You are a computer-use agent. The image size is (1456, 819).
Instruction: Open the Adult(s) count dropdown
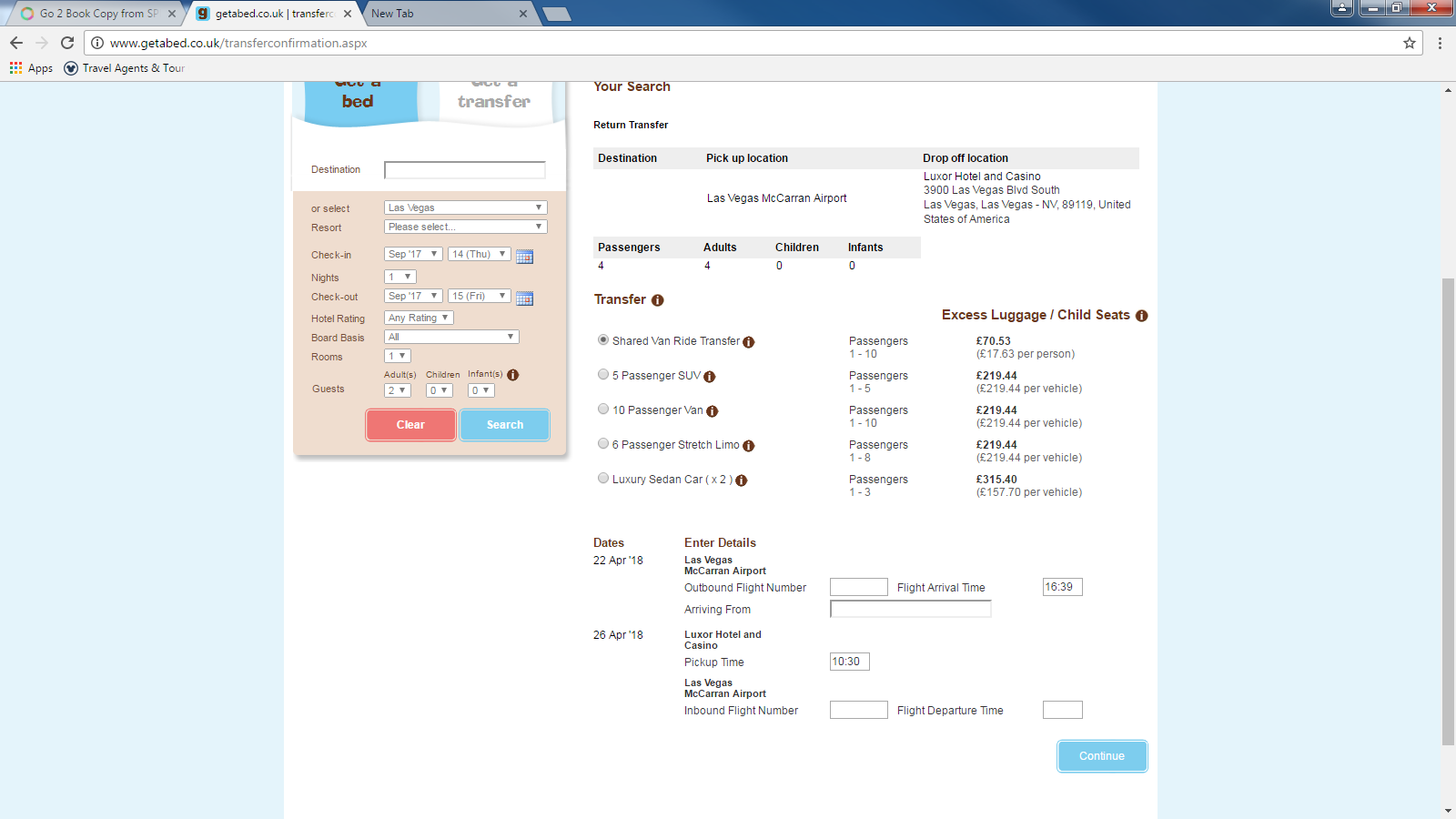pyautogui.click(x=398, y=390)
